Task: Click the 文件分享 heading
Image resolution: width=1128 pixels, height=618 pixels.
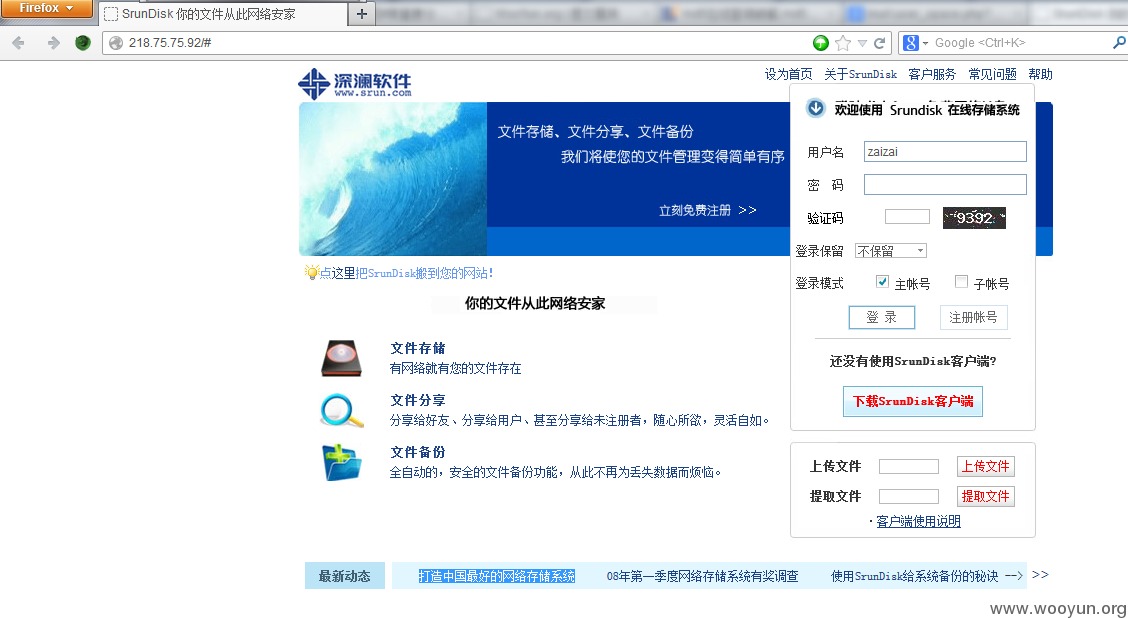Action: click(x=418, y=400)
